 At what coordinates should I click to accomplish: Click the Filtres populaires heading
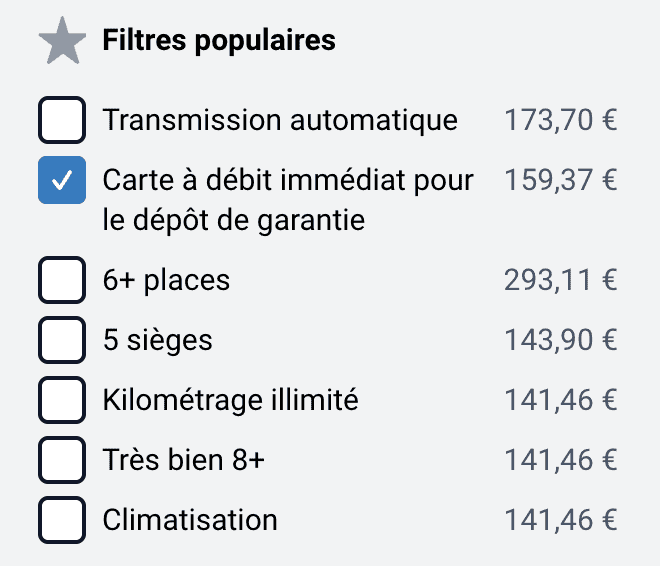pos(219,41)
